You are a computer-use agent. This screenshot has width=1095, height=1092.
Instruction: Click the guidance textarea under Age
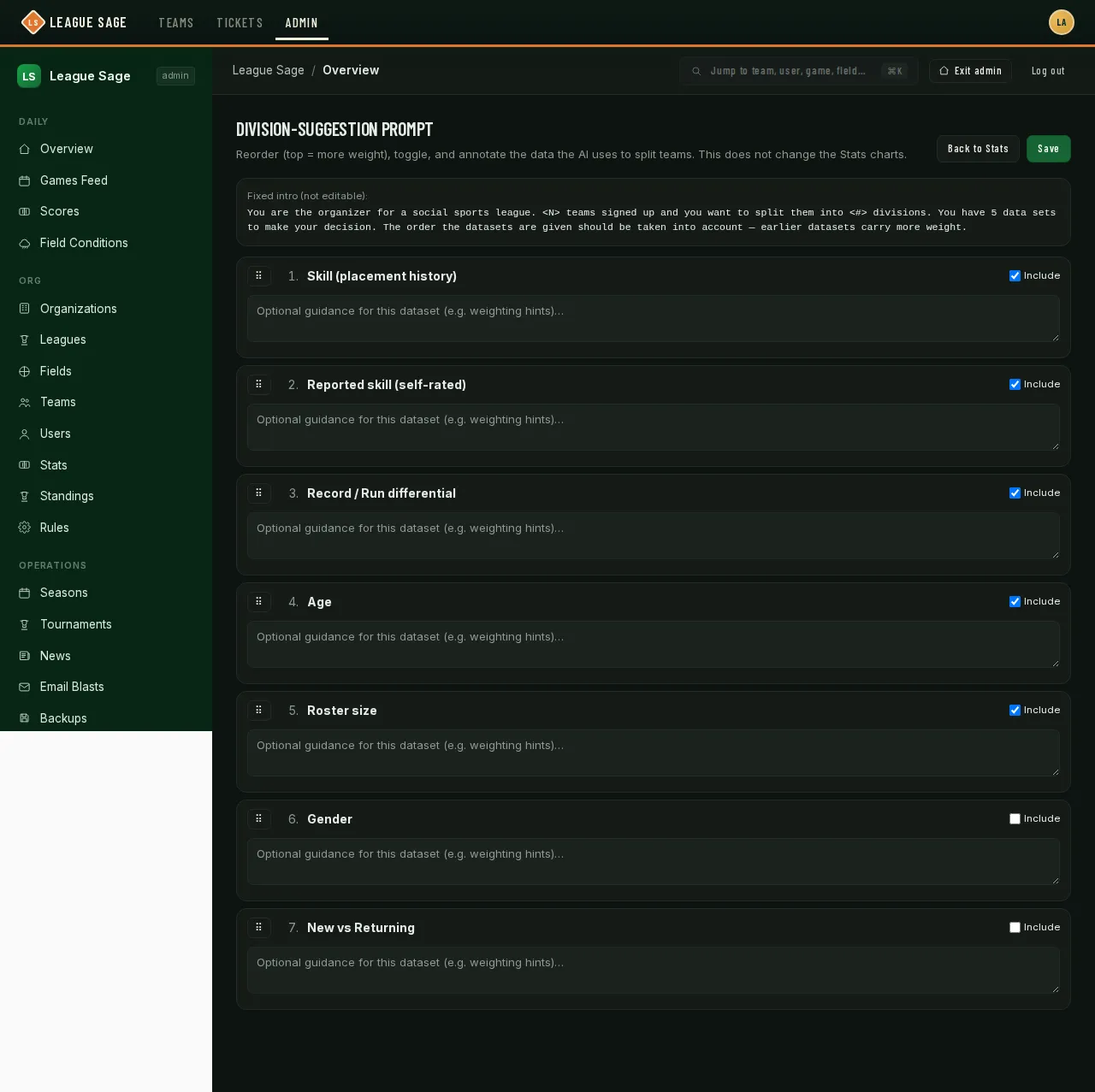[x=654, y=644]
